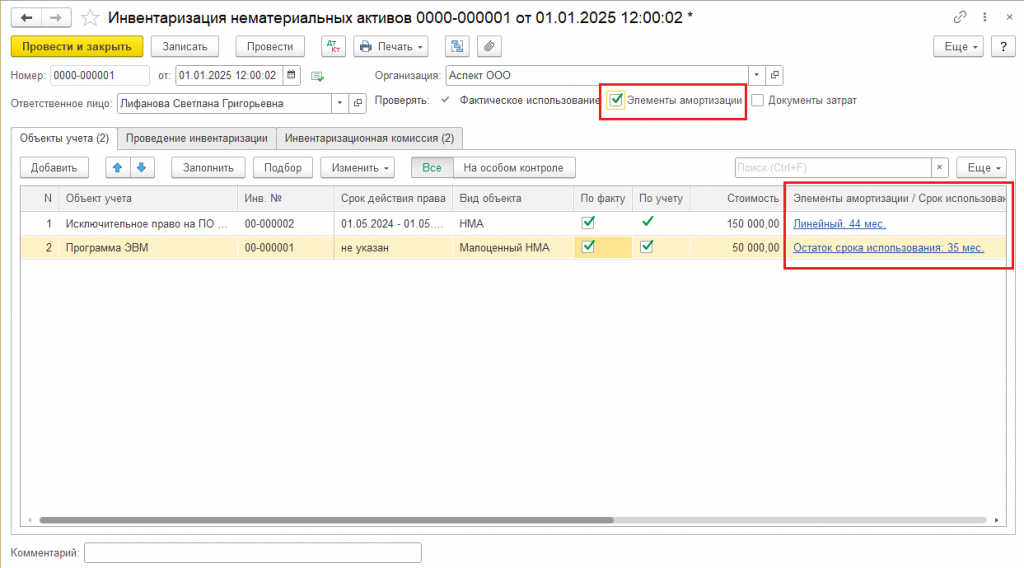
Task: Open the organization Аспект ООО card icon
Action: (x=775, y=75)
